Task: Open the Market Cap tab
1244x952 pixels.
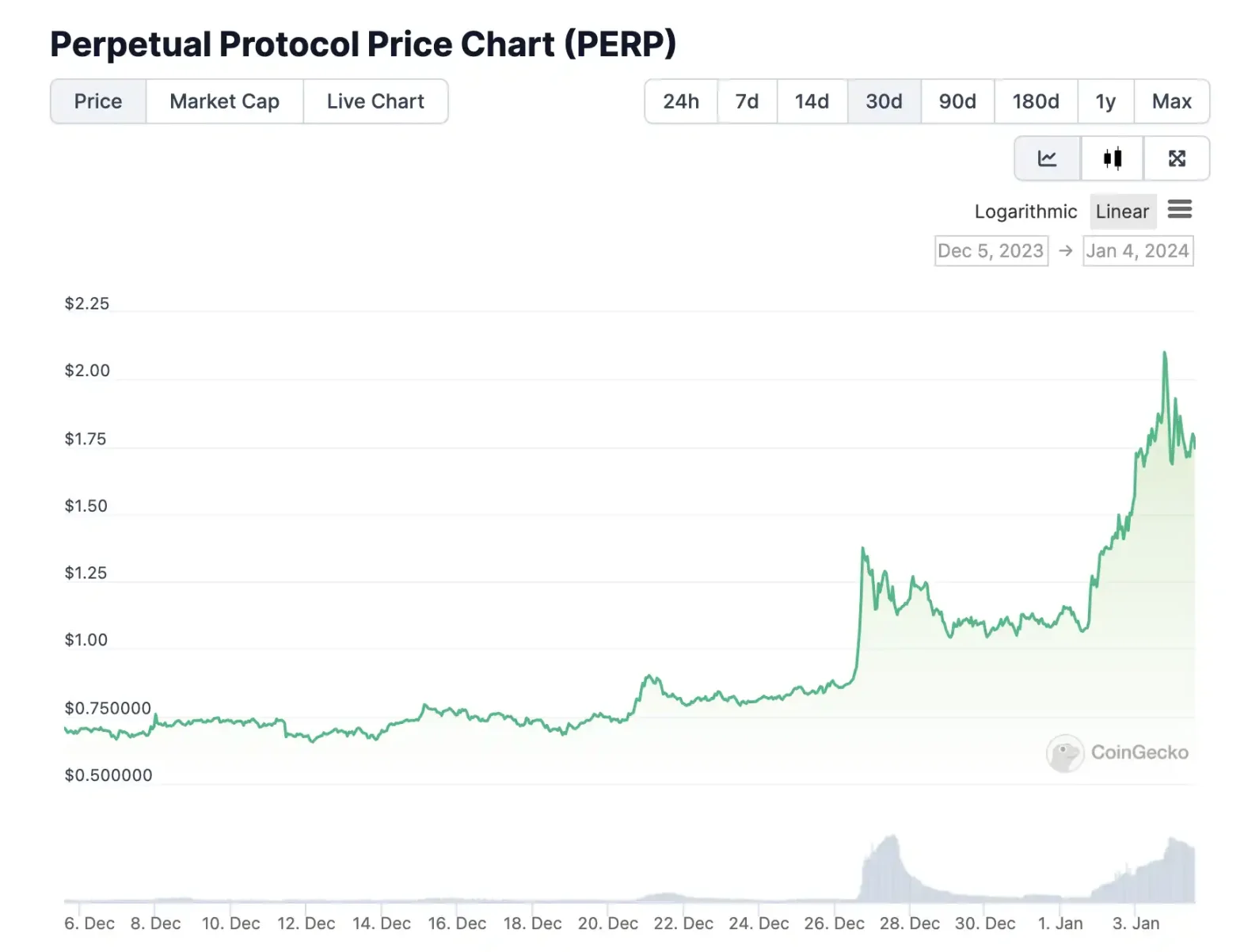Action: click(224, 101)
